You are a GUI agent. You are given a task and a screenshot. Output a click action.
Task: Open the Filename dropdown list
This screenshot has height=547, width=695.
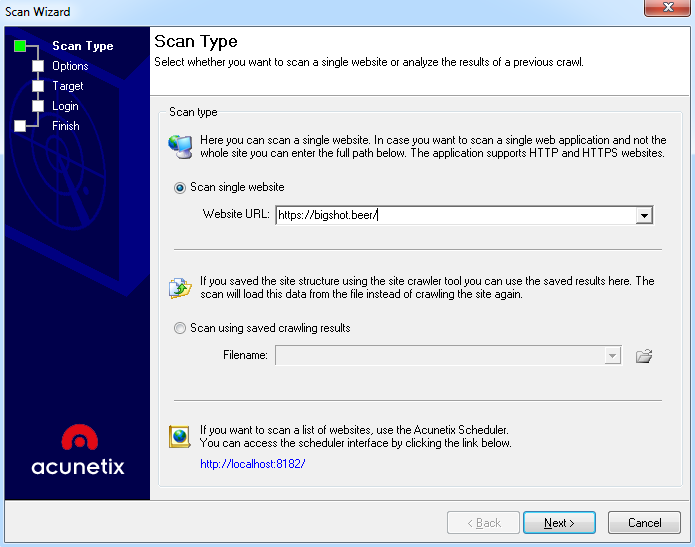click(x=612, y=355)
